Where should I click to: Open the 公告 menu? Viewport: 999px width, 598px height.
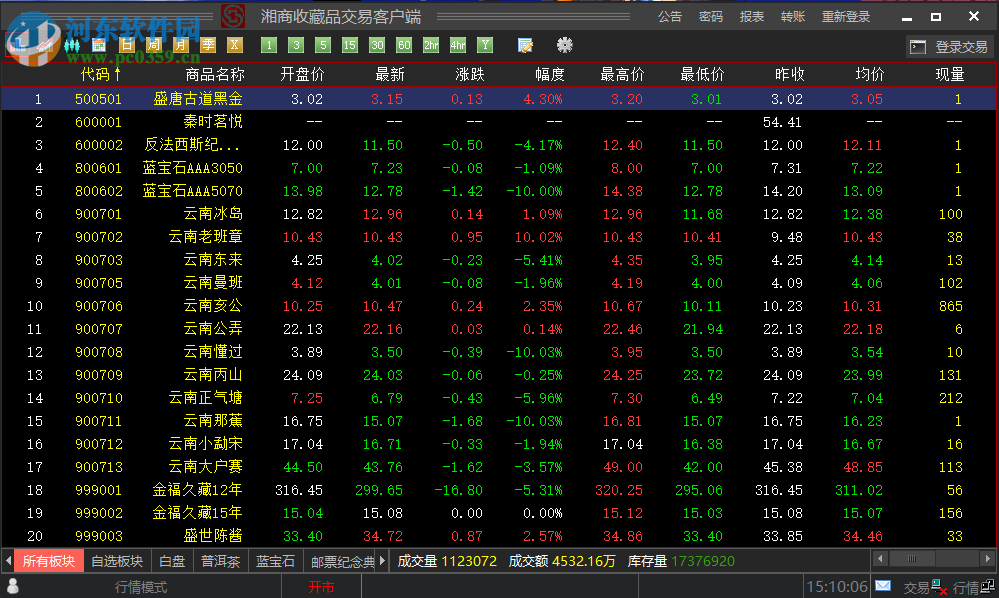click(x=670, y=17)
